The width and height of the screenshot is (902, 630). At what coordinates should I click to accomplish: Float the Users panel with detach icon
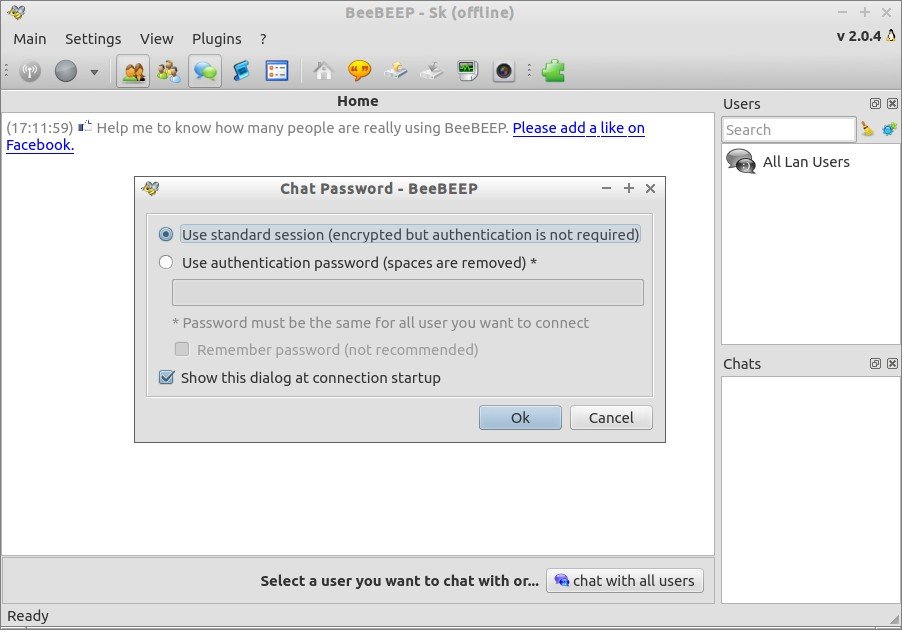coord(875,104)
